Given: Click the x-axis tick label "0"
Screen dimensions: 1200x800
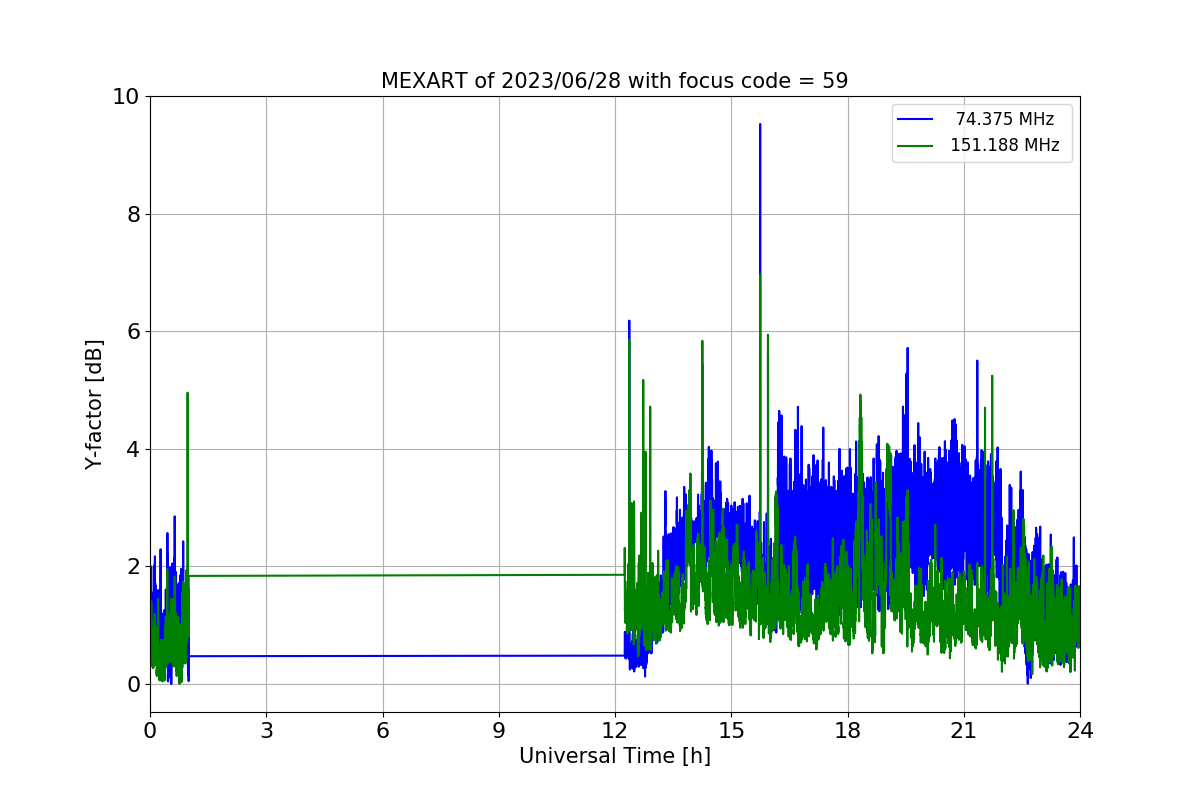Looking at the screenshot, I should 150,731.
